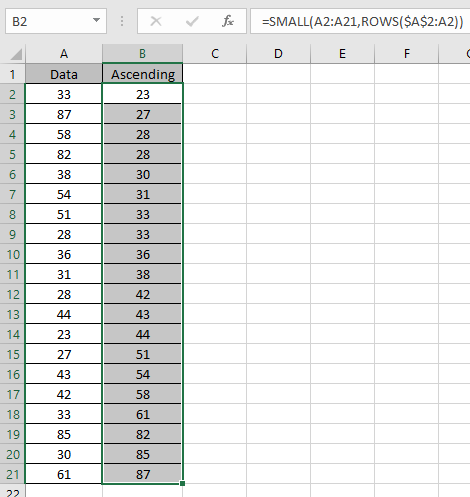
Task: Select cell B21 containing 87
Action: [143, 474]
